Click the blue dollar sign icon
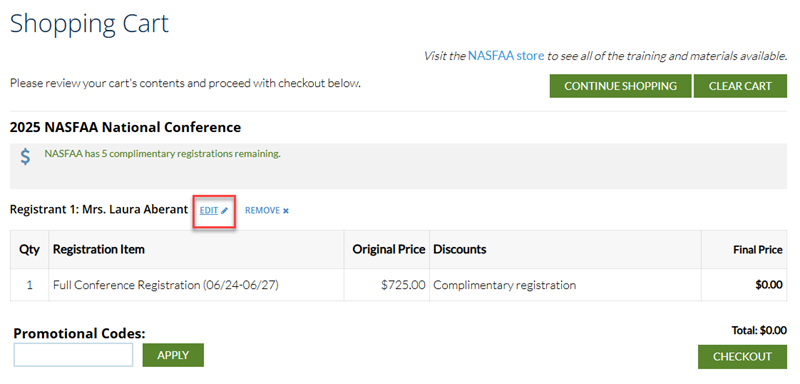The width and height of the screenshot is (800, 384). (25, 156)
